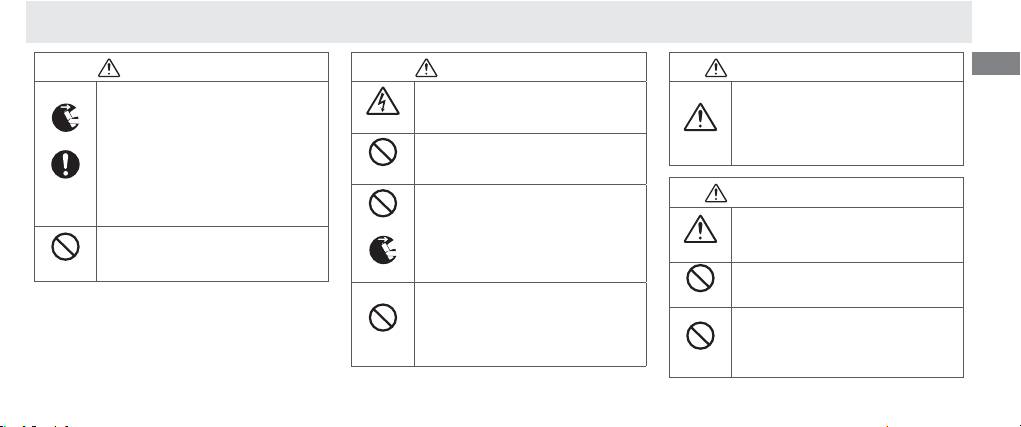Click the black mandatory exclamation circle icon
Screen dimensions: 1021x427
(x=66, y=164)
